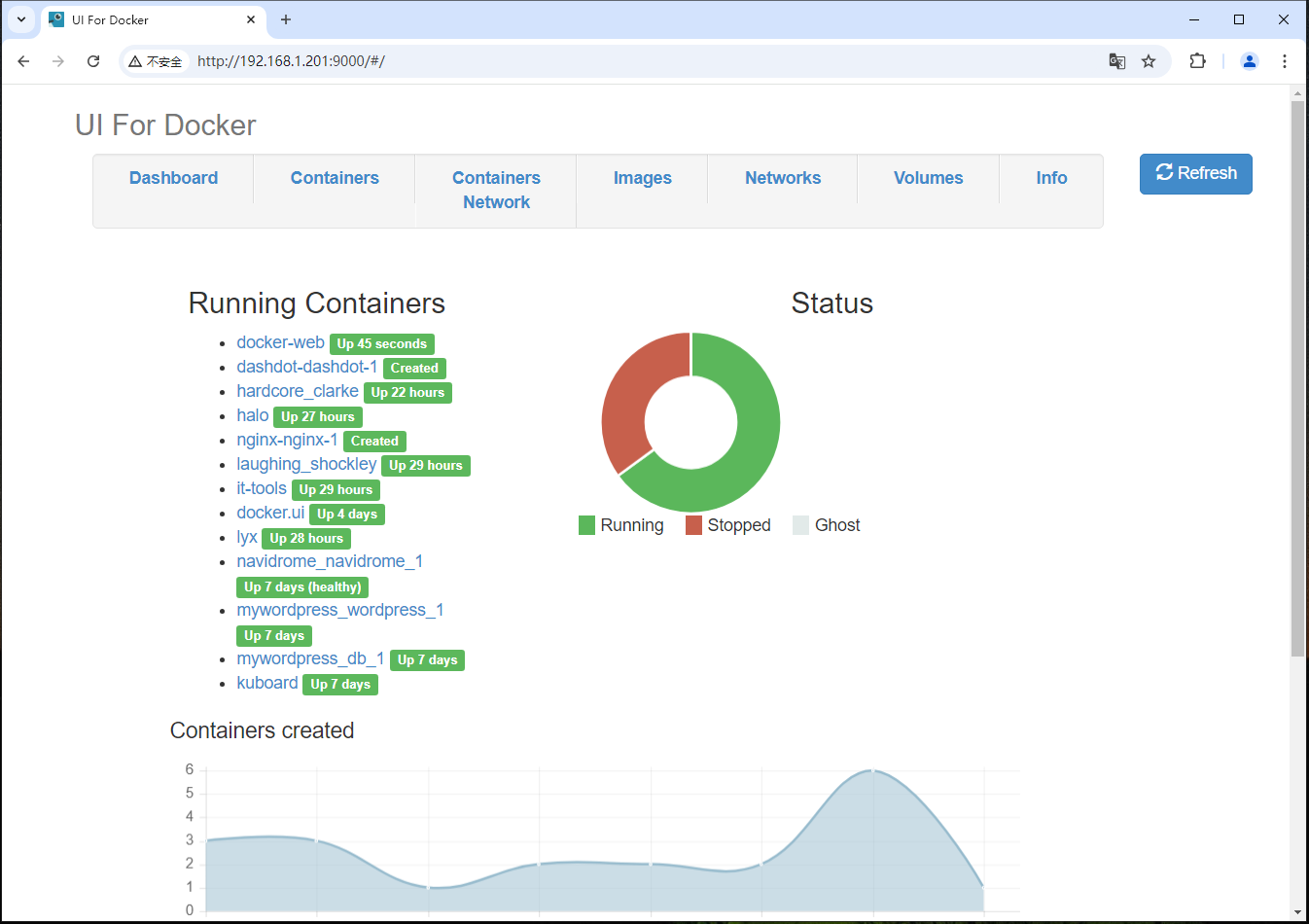The image size is (1309, 924).
Task: Click the page scrollbar down arrow
Action: click(1297, 912)
